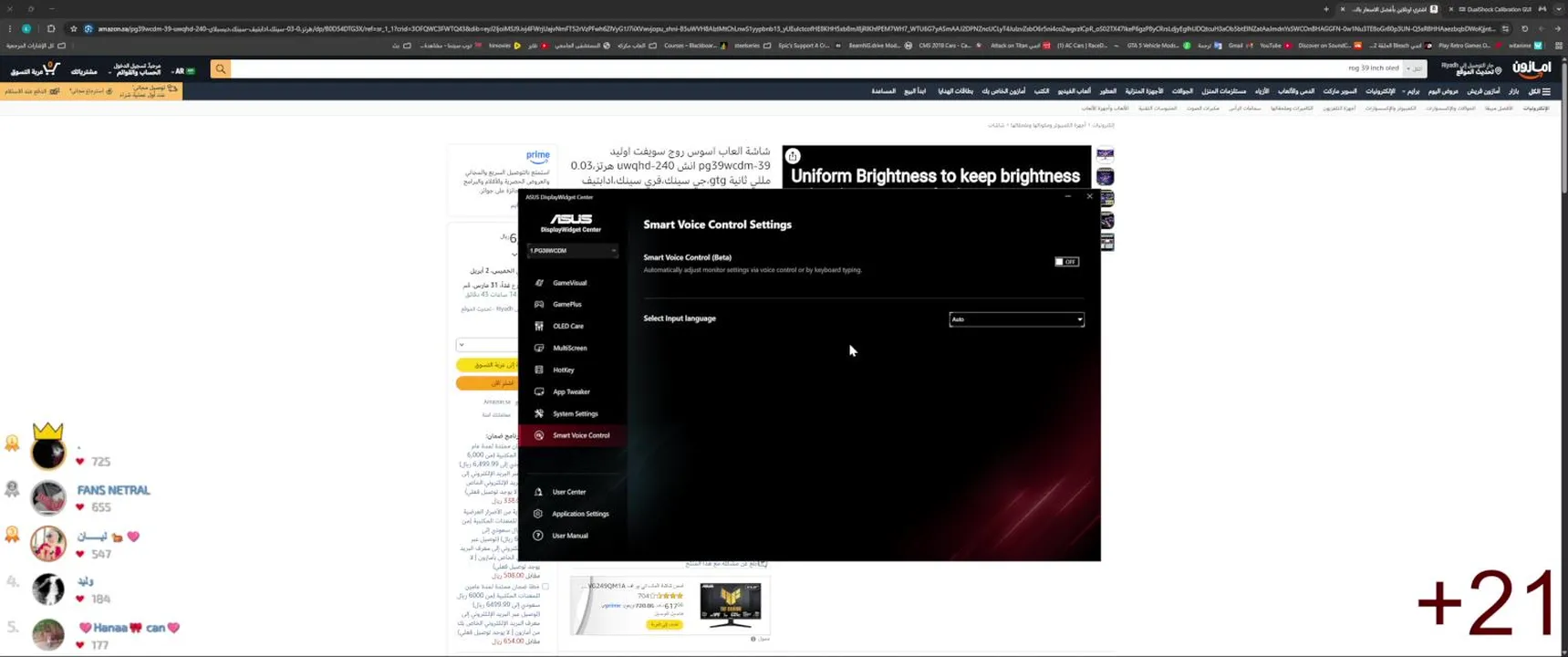Open the Select Input language dropdown
This screenshot has width=1568, height=657.
tap(1016, 319)
